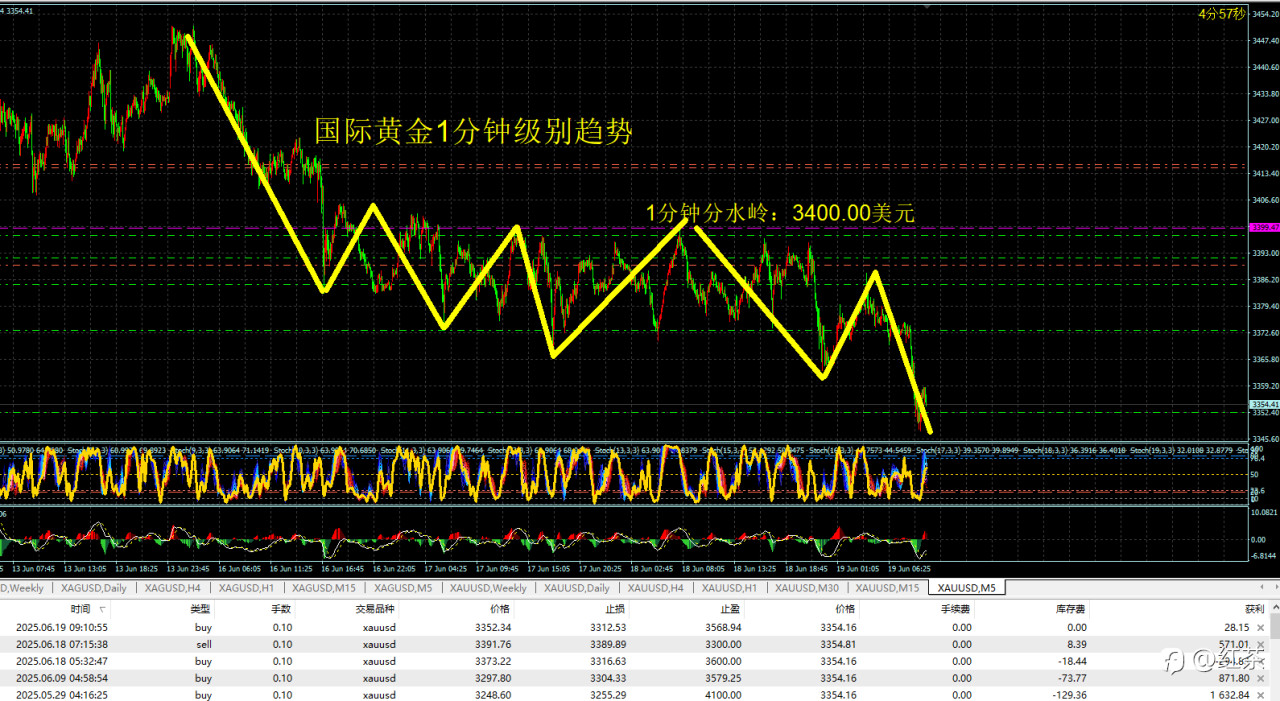Click the chart shift triangle marker at top

click(929, 6)
